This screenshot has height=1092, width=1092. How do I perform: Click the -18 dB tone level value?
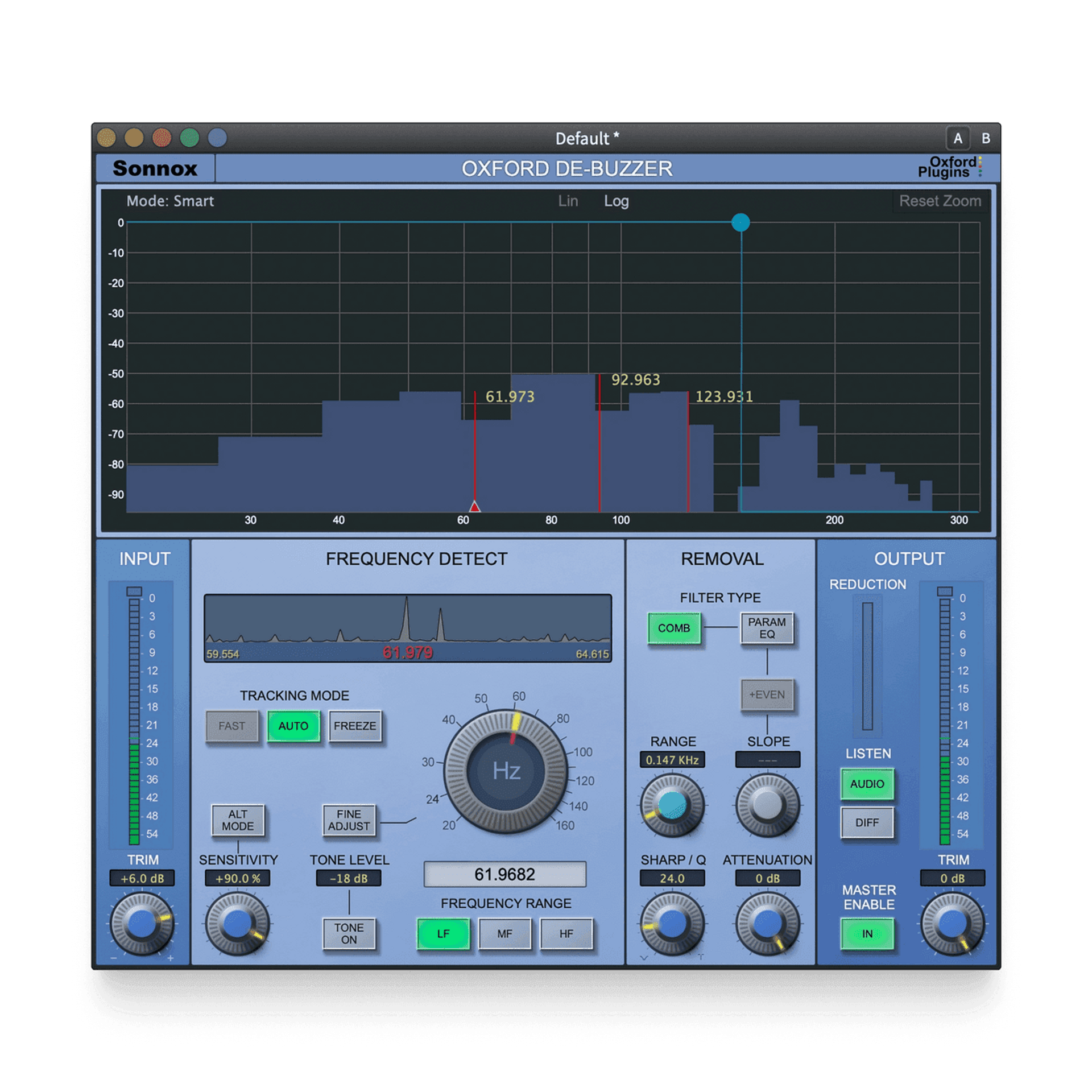coord(349,878)
